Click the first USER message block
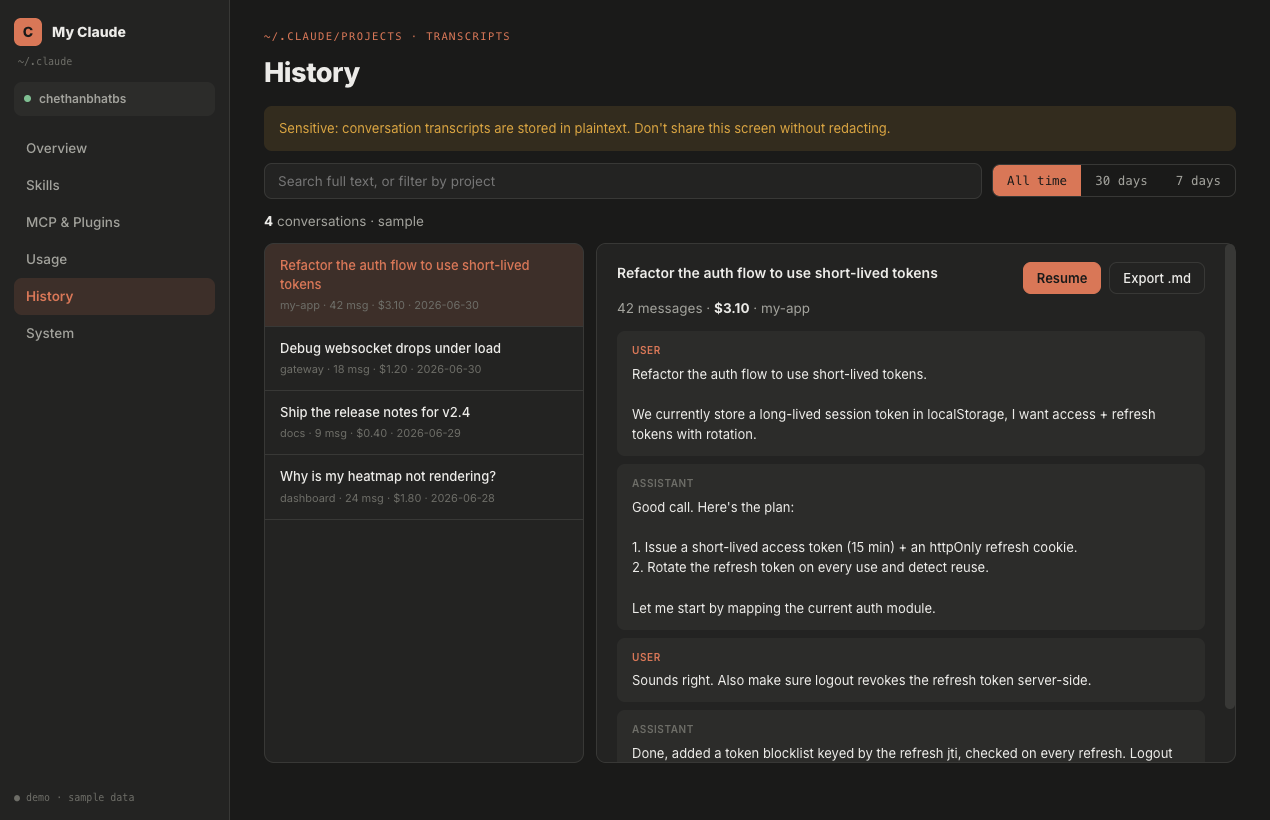 click(x=910, y=393)
